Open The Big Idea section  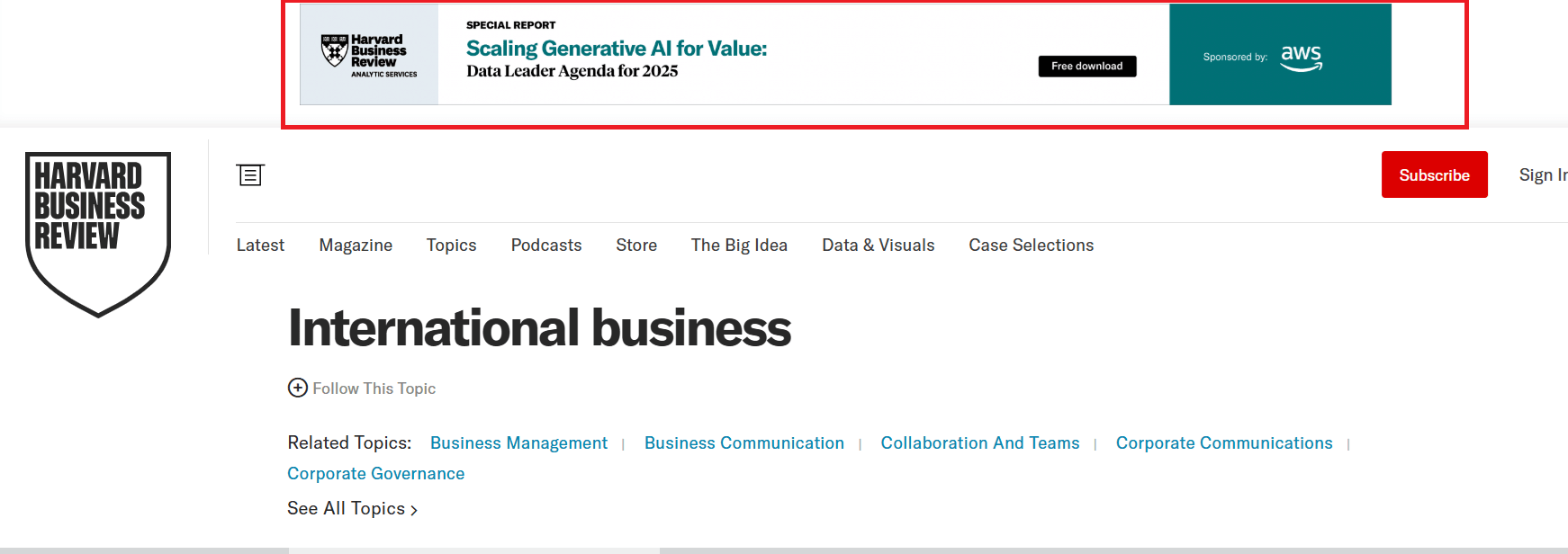[739, 246]
